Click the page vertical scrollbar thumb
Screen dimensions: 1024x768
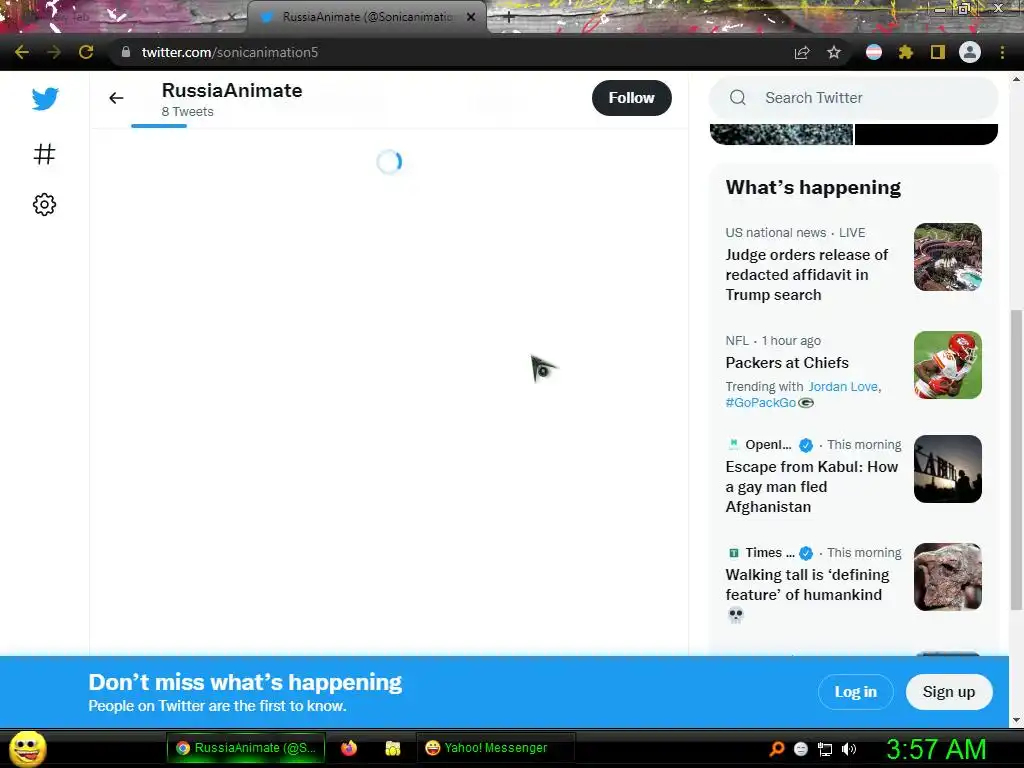click(x=1016, y=460)
